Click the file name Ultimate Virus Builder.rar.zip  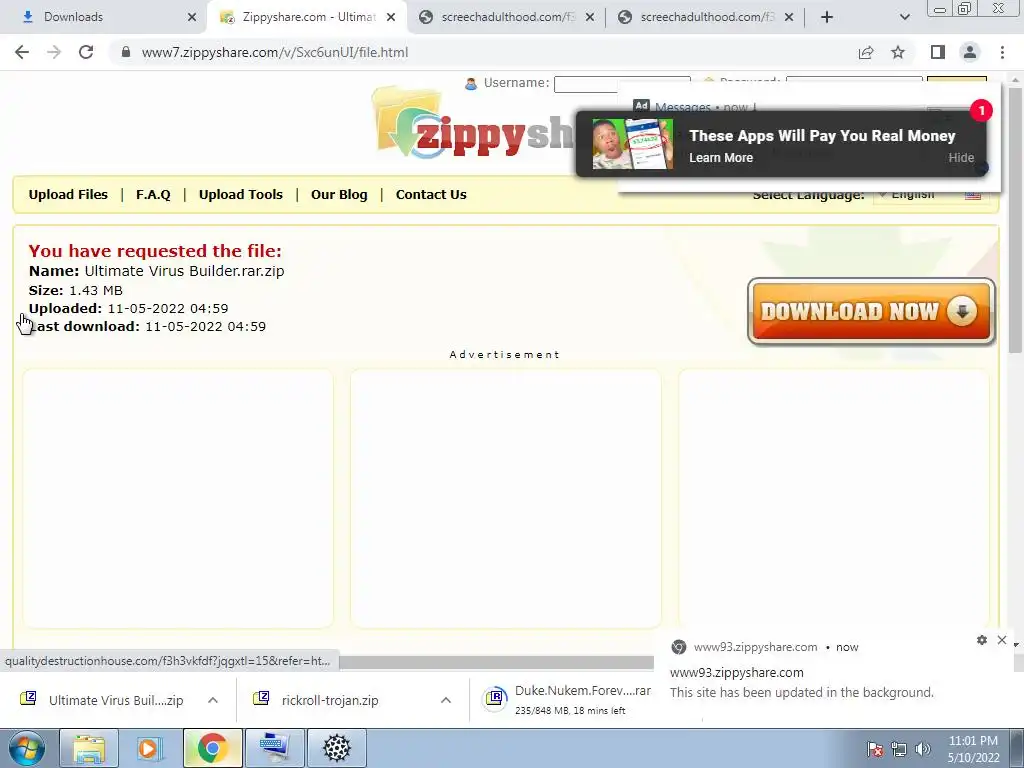(184, 271)
